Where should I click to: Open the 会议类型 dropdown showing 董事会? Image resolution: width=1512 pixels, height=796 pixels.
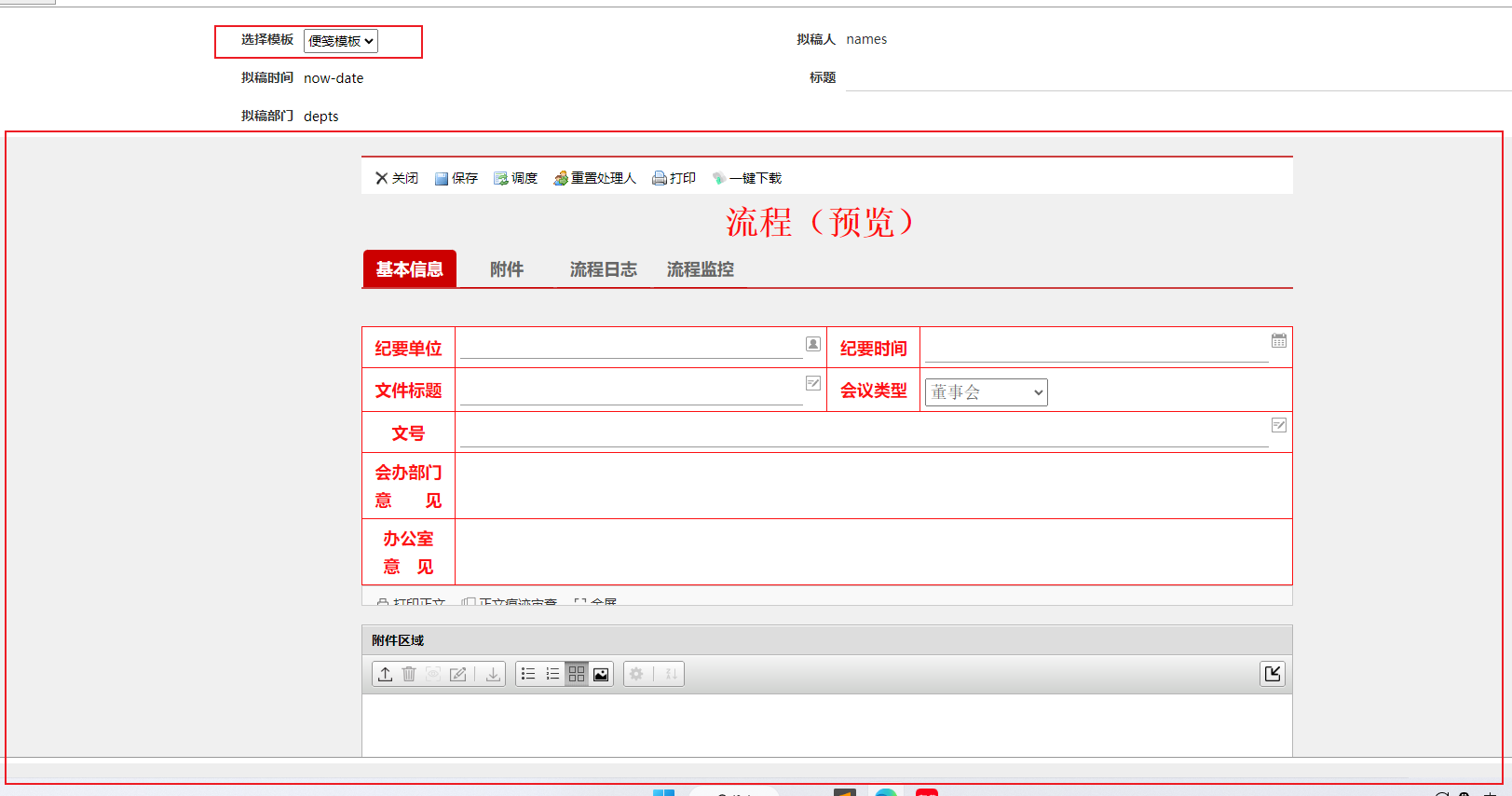coord(987,392)
